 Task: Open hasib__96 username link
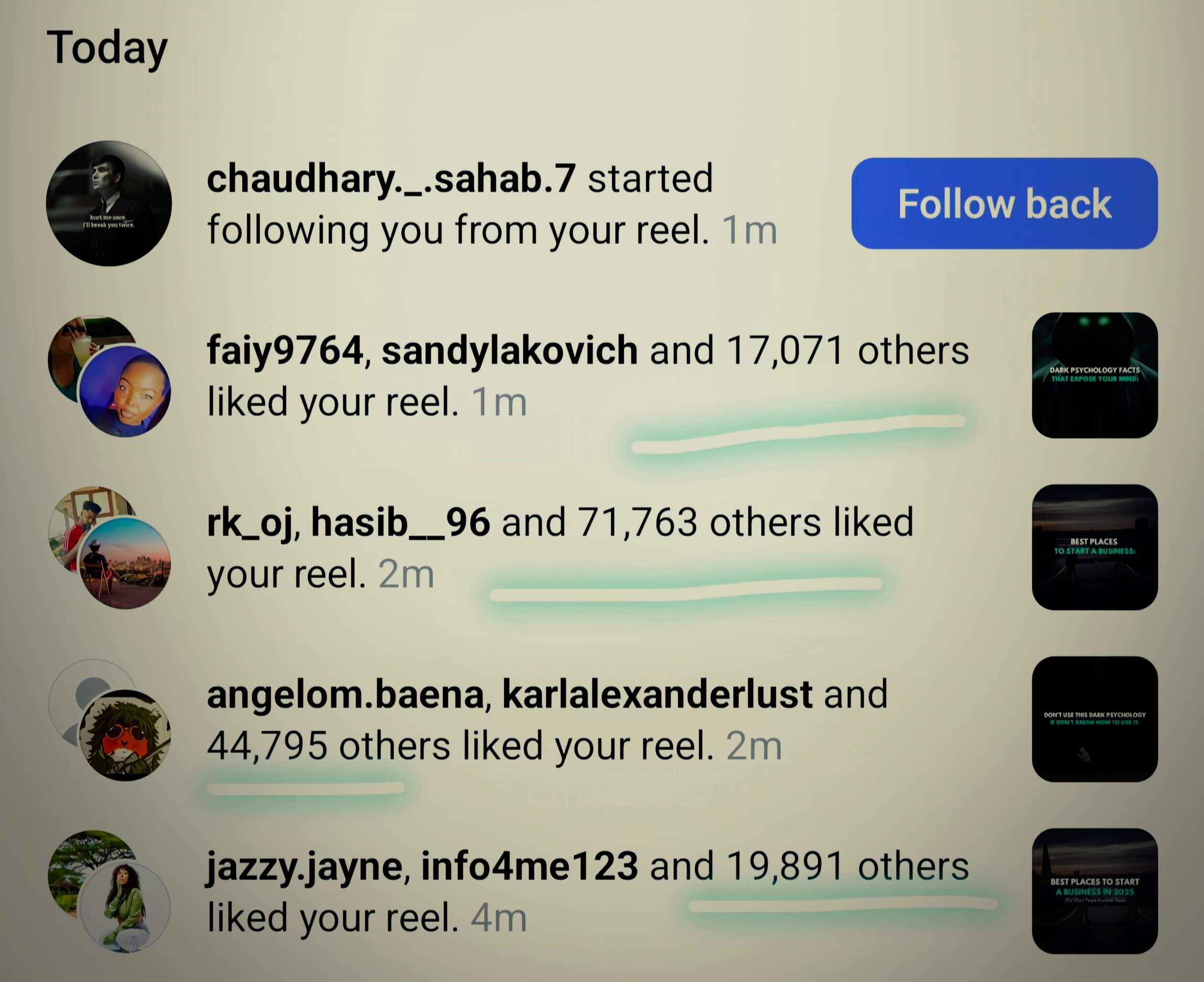point(400,522)
